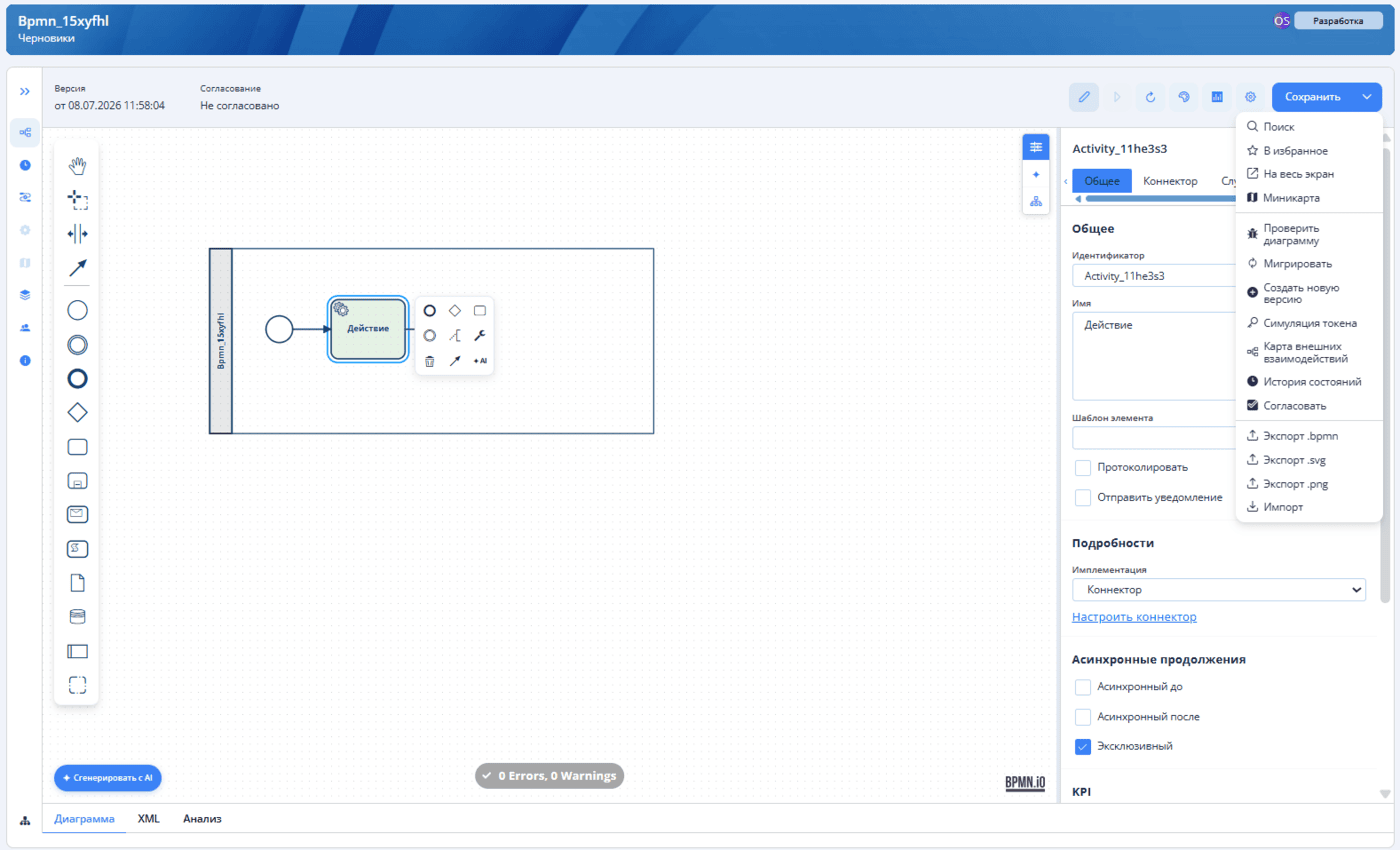
Task: Delete the selected task via trash icon
Action: click(x=429, y=361)
